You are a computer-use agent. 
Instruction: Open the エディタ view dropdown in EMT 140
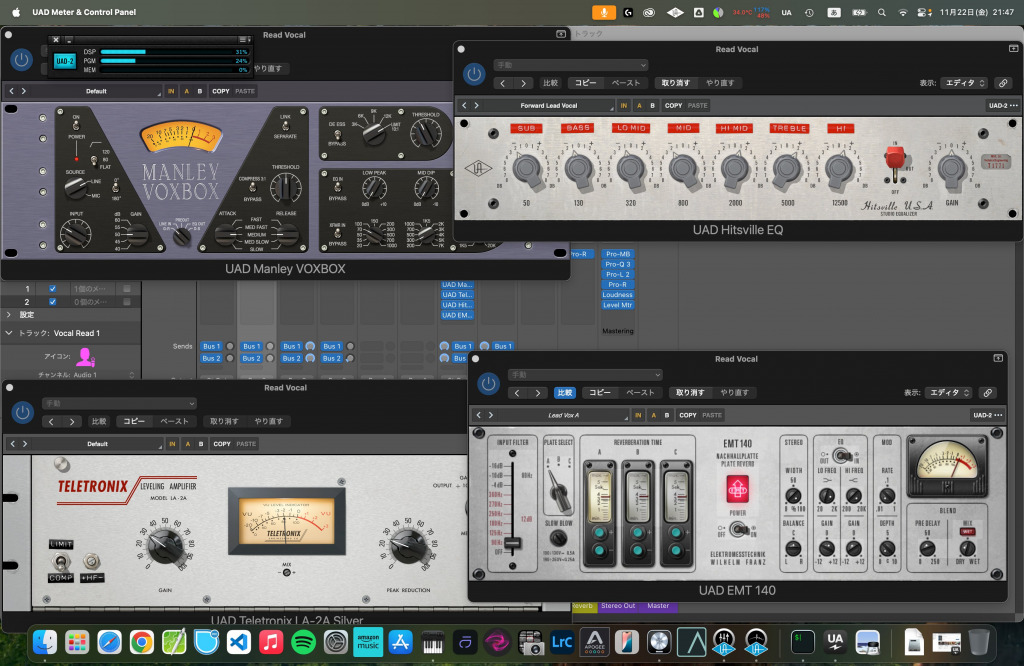click(948, 393)
